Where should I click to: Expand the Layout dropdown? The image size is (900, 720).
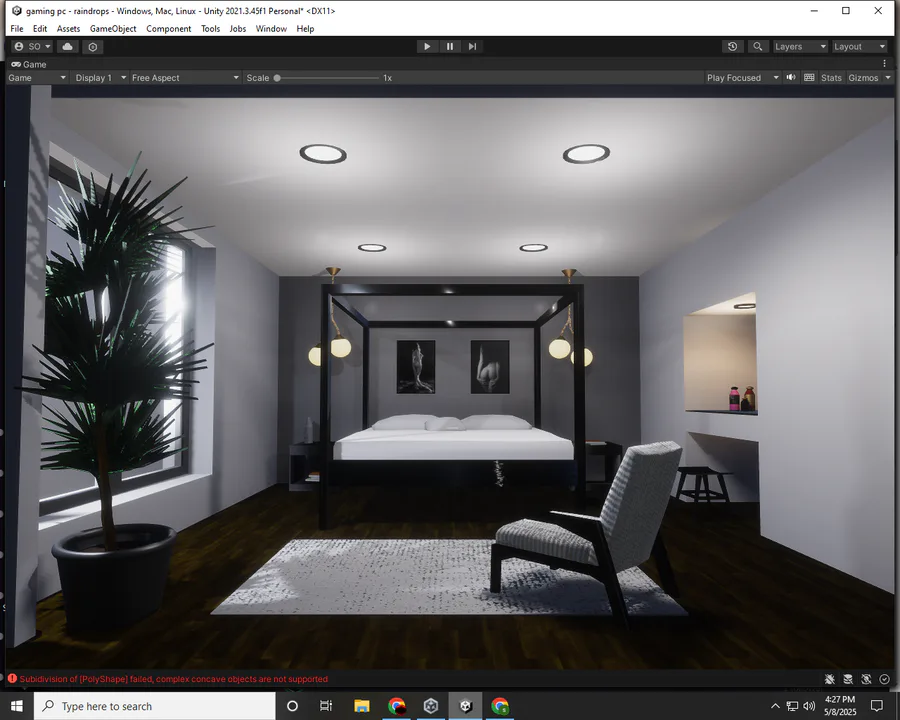[860, 47]
